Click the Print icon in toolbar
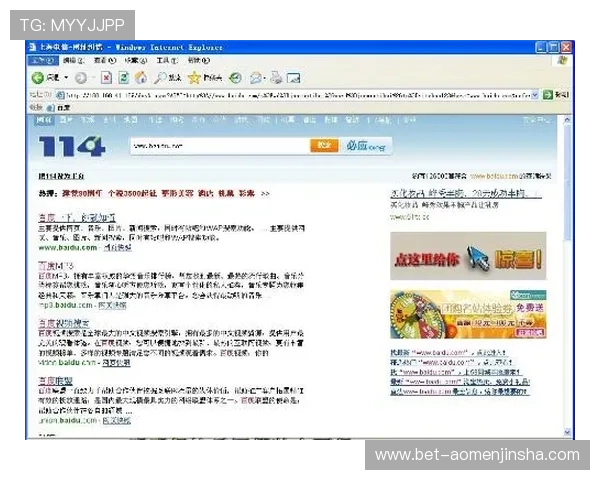Viewport: 600px width, 480px height. pyautogui.click(x=276, y=78)
